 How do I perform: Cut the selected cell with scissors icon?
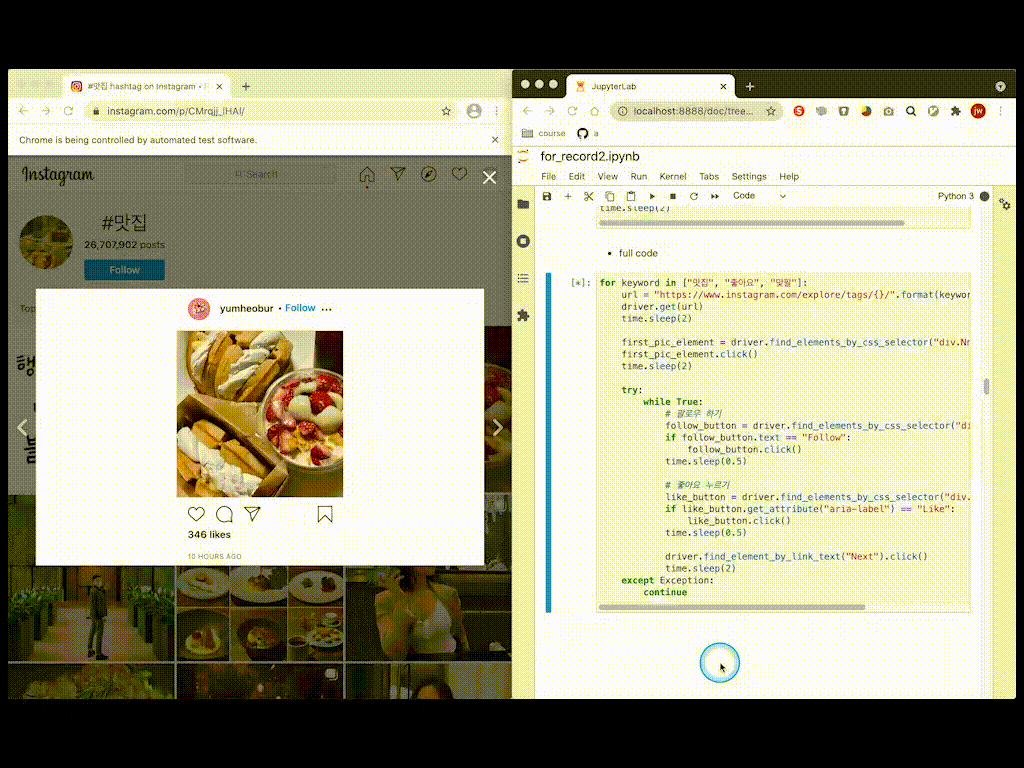click(x=588, y=196)
